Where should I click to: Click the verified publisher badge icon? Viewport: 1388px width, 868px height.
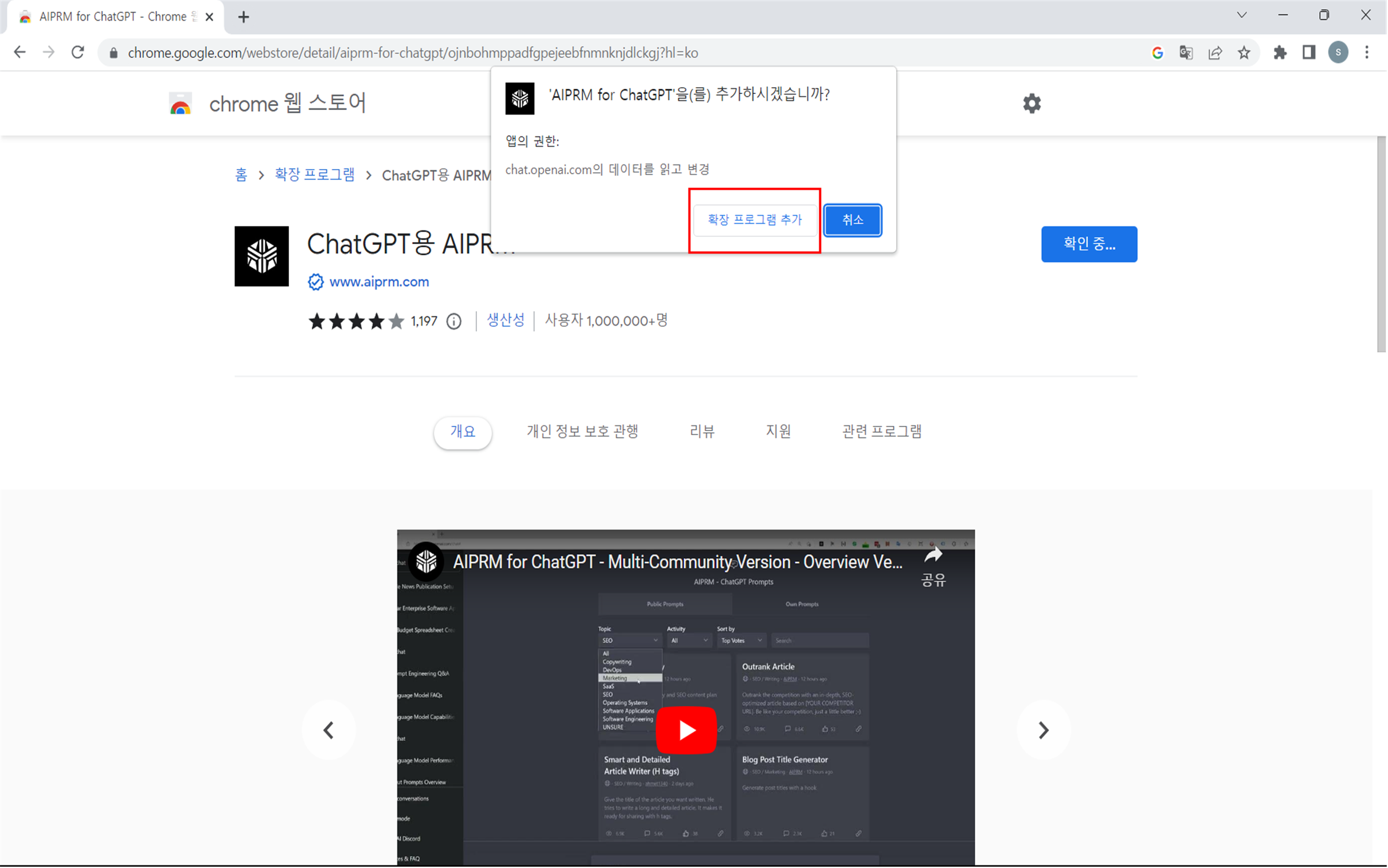(316, 282)
